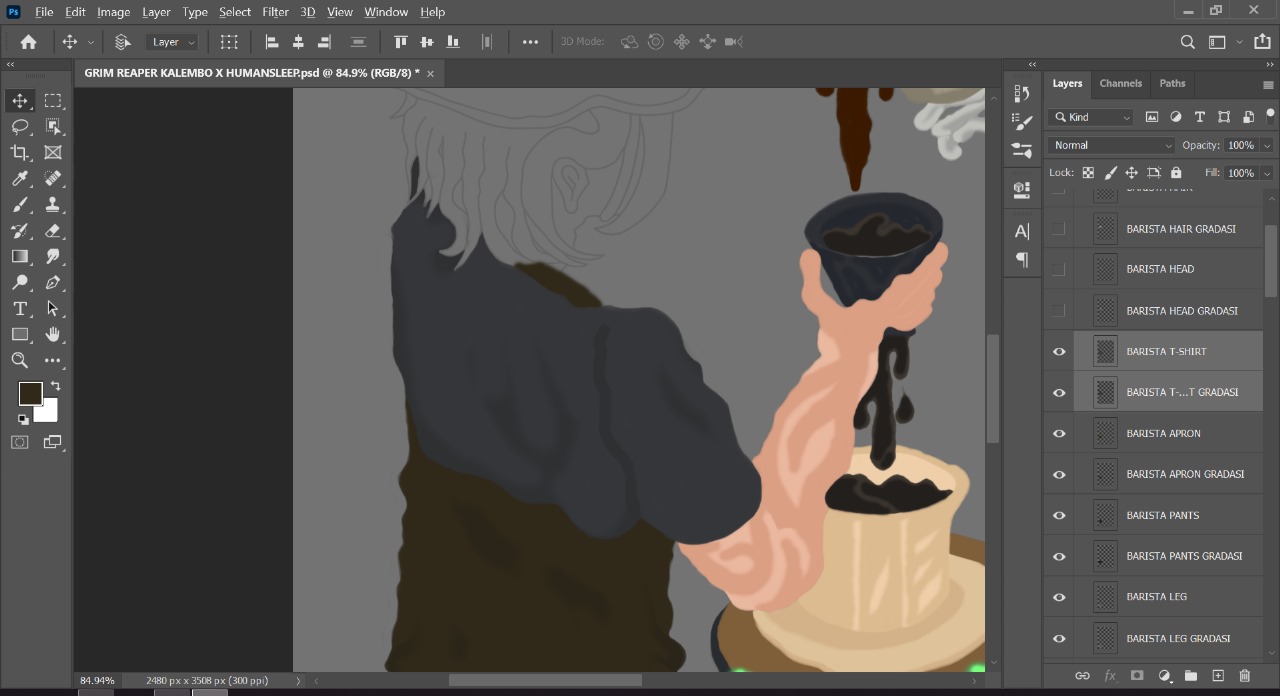This screenshot has width=1280, height=696.
Task: Click the foreground color swatch
Action: [x=30, y=393]
